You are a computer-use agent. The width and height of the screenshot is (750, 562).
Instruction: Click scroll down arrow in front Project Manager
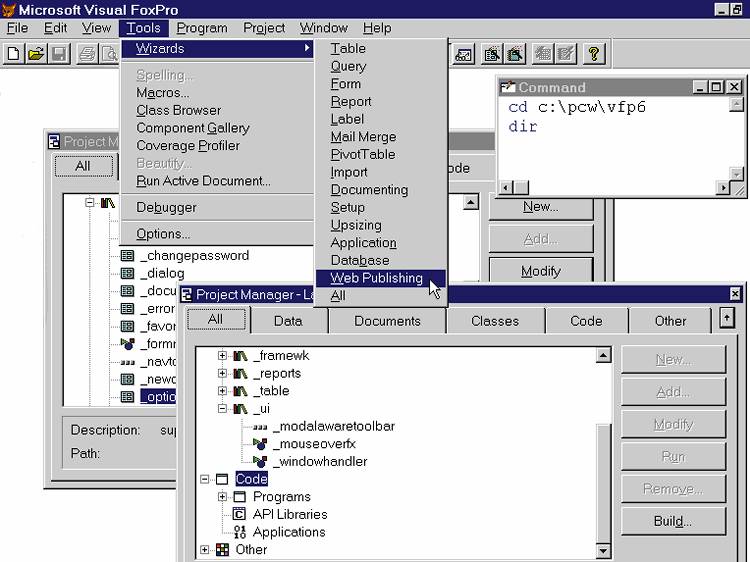(604, 551)
